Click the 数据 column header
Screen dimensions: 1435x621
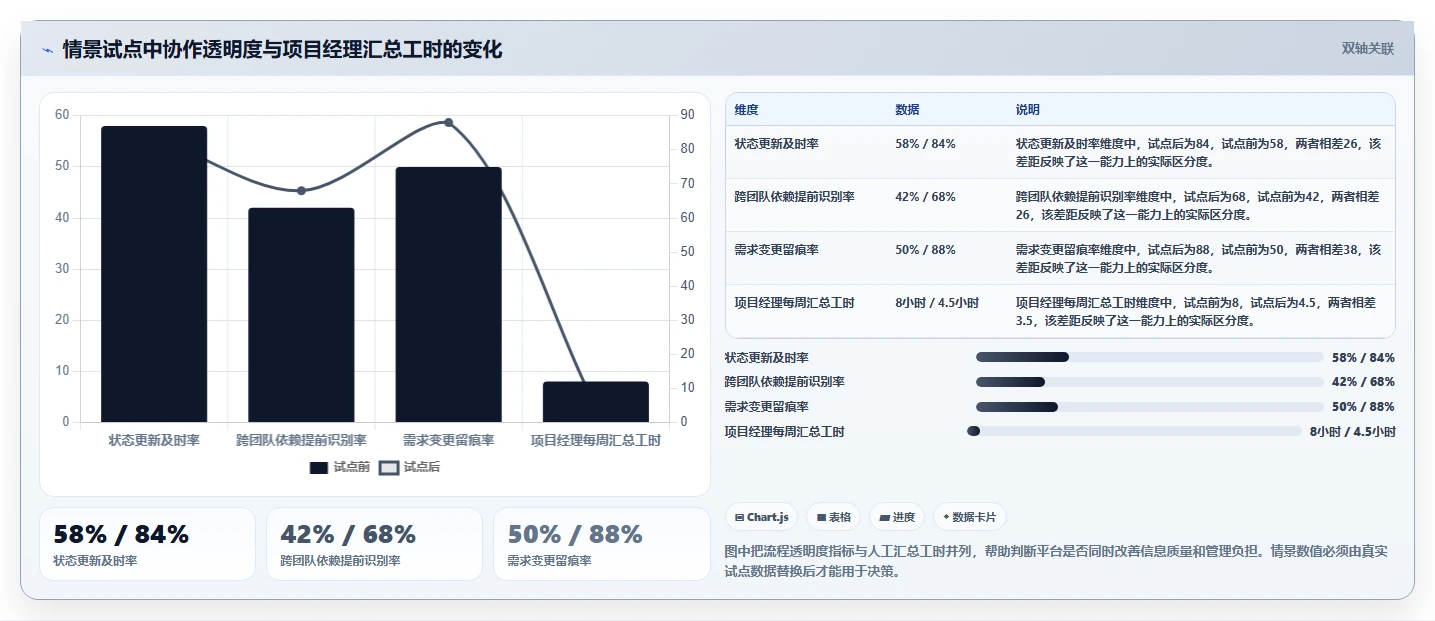907,109
